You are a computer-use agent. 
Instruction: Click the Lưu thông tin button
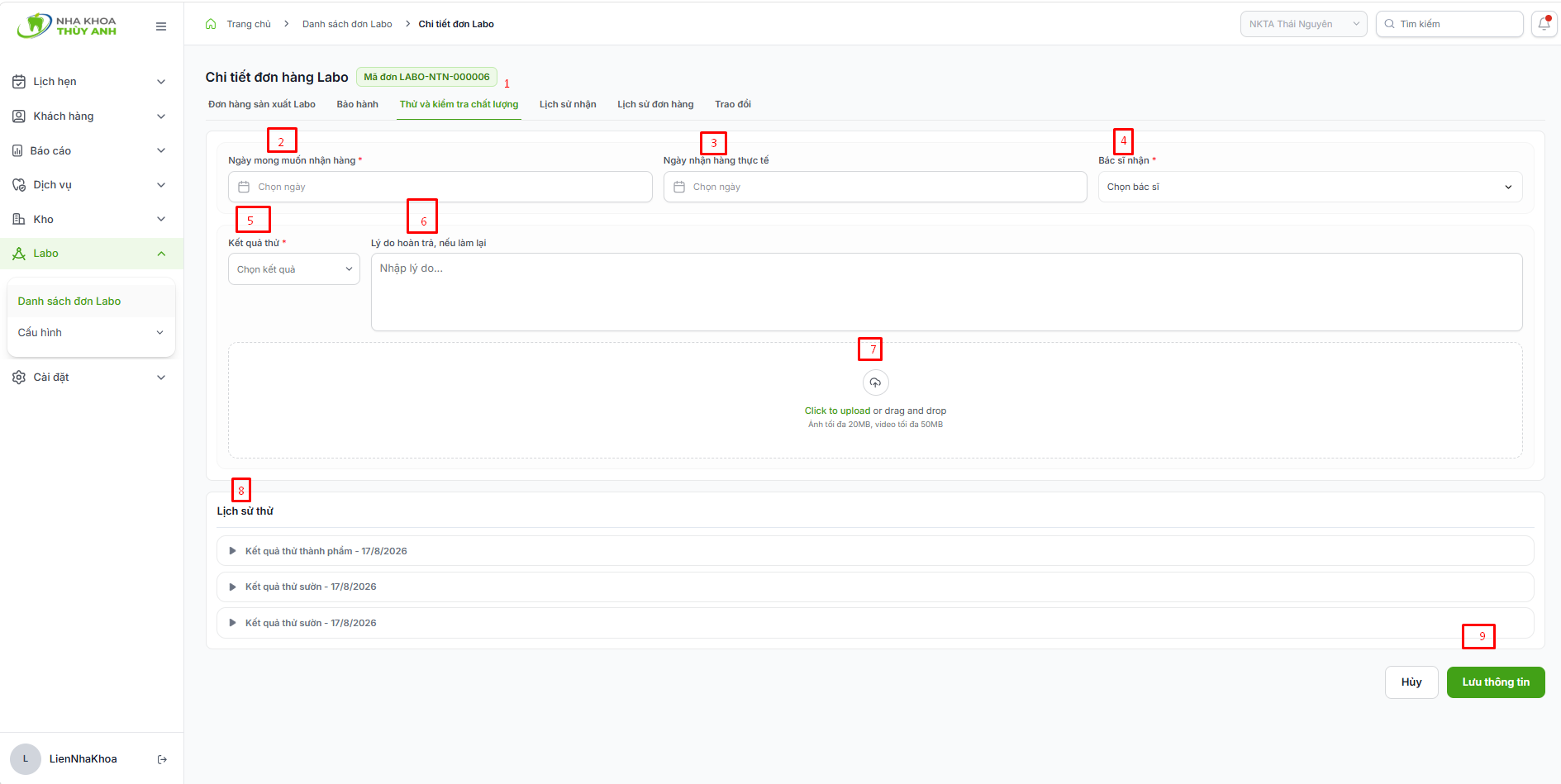tap(1496, 682)
